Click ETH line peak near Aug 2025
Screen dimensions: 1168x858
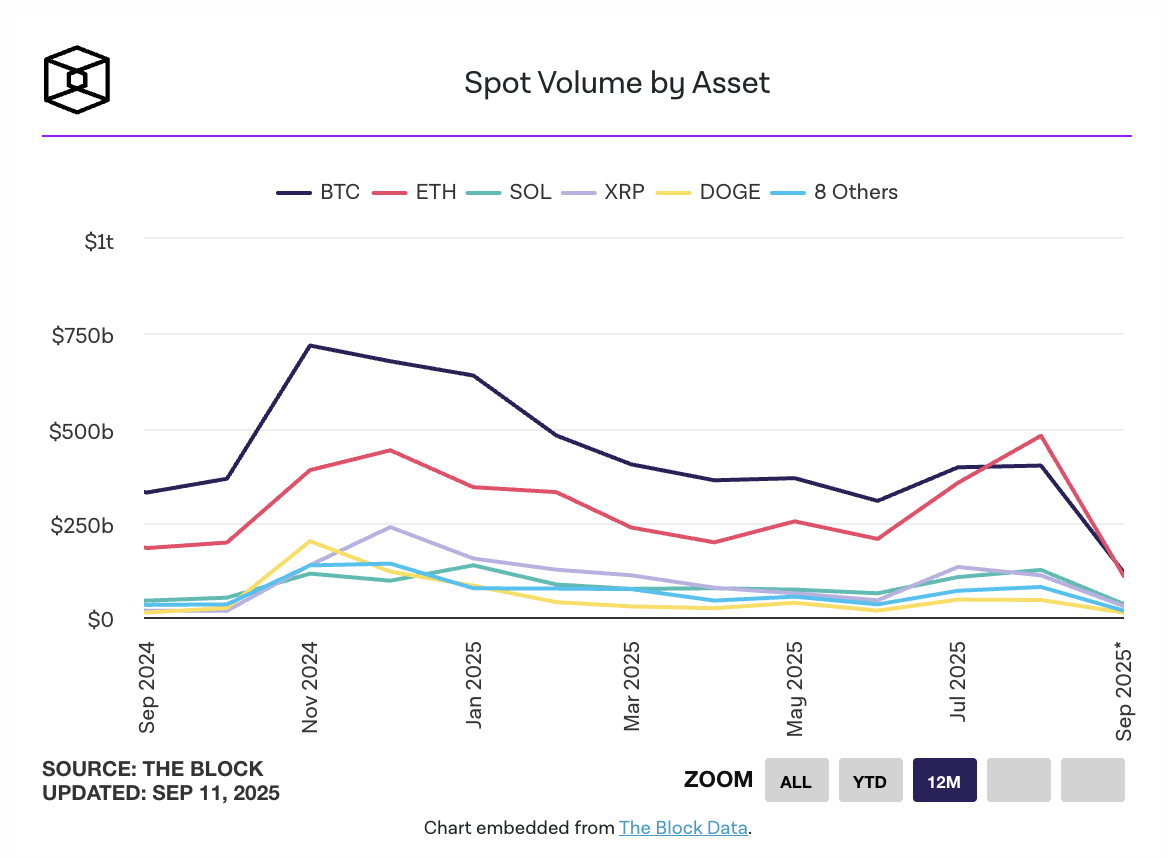[1041, 436]
